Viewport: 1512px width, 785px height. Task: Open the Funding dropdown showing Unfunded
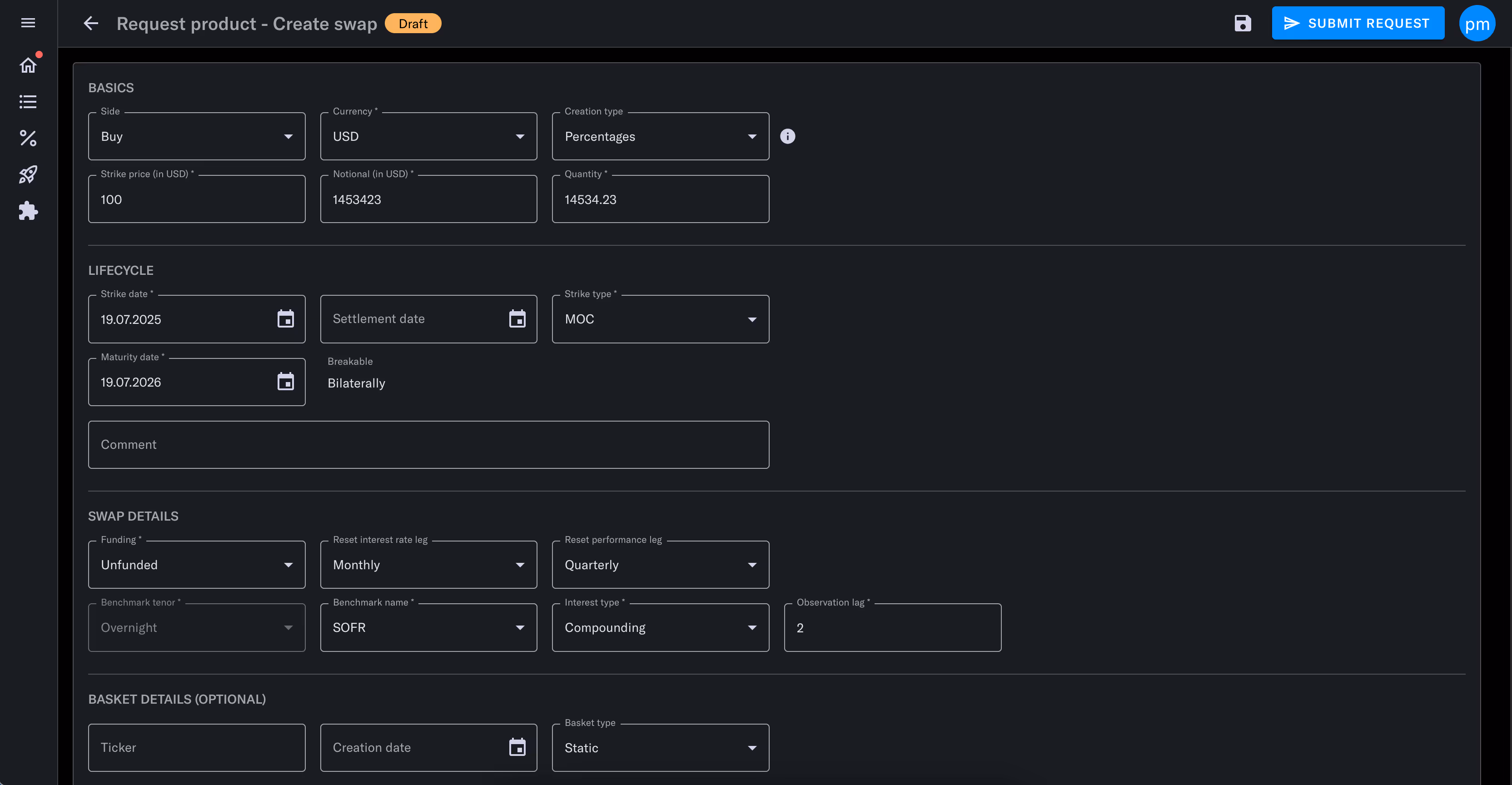197,564
